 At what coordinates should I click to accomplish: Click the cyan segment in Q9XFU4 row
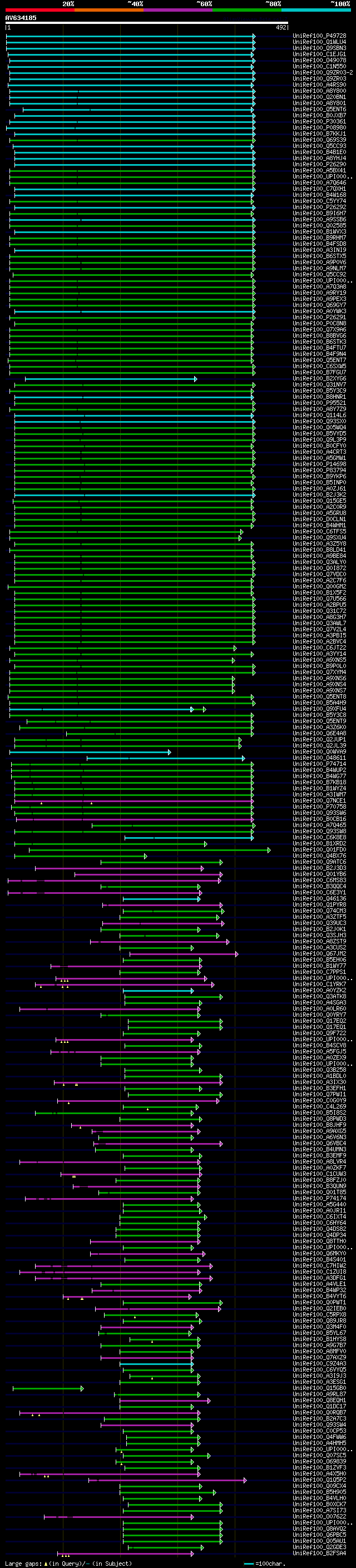tap(101, 709)
